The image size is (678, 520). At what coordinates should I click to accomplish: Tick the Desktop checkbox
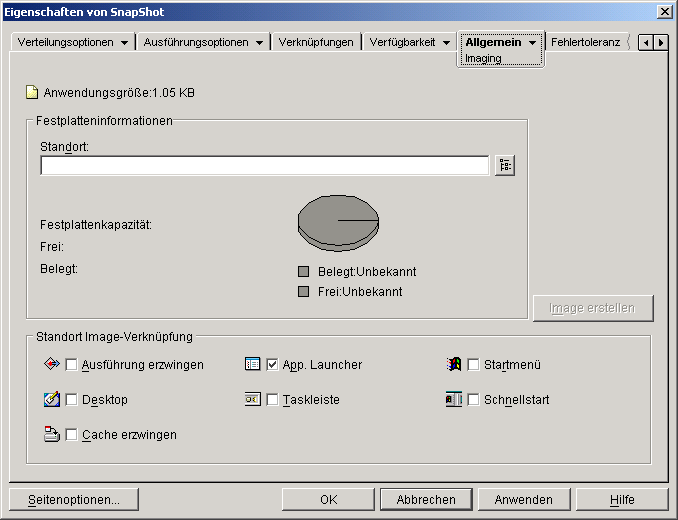pyautogui.click(x=71, y=399)
